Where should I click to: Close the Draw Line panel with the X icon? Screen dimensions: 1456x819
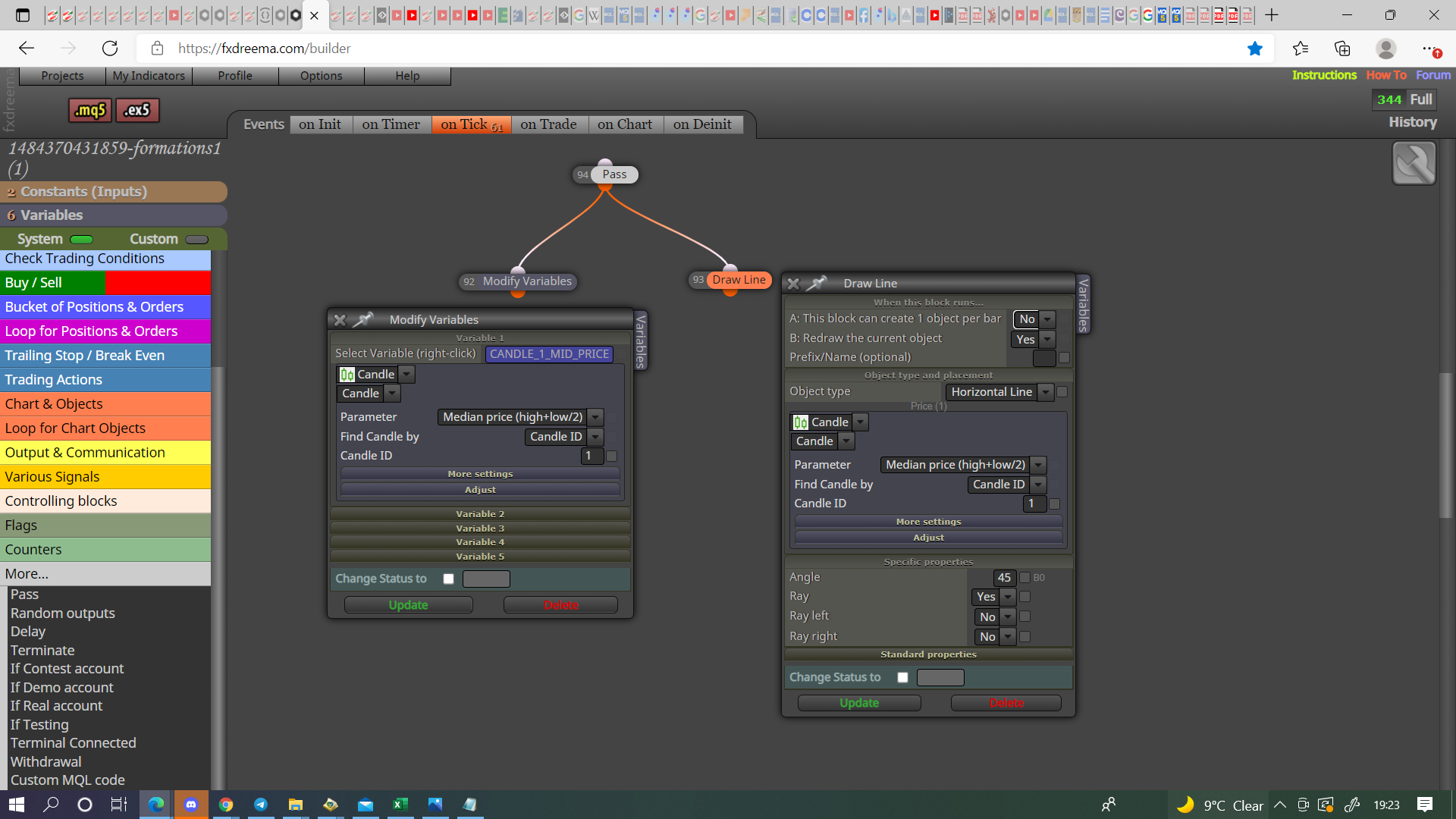[793, 284]
